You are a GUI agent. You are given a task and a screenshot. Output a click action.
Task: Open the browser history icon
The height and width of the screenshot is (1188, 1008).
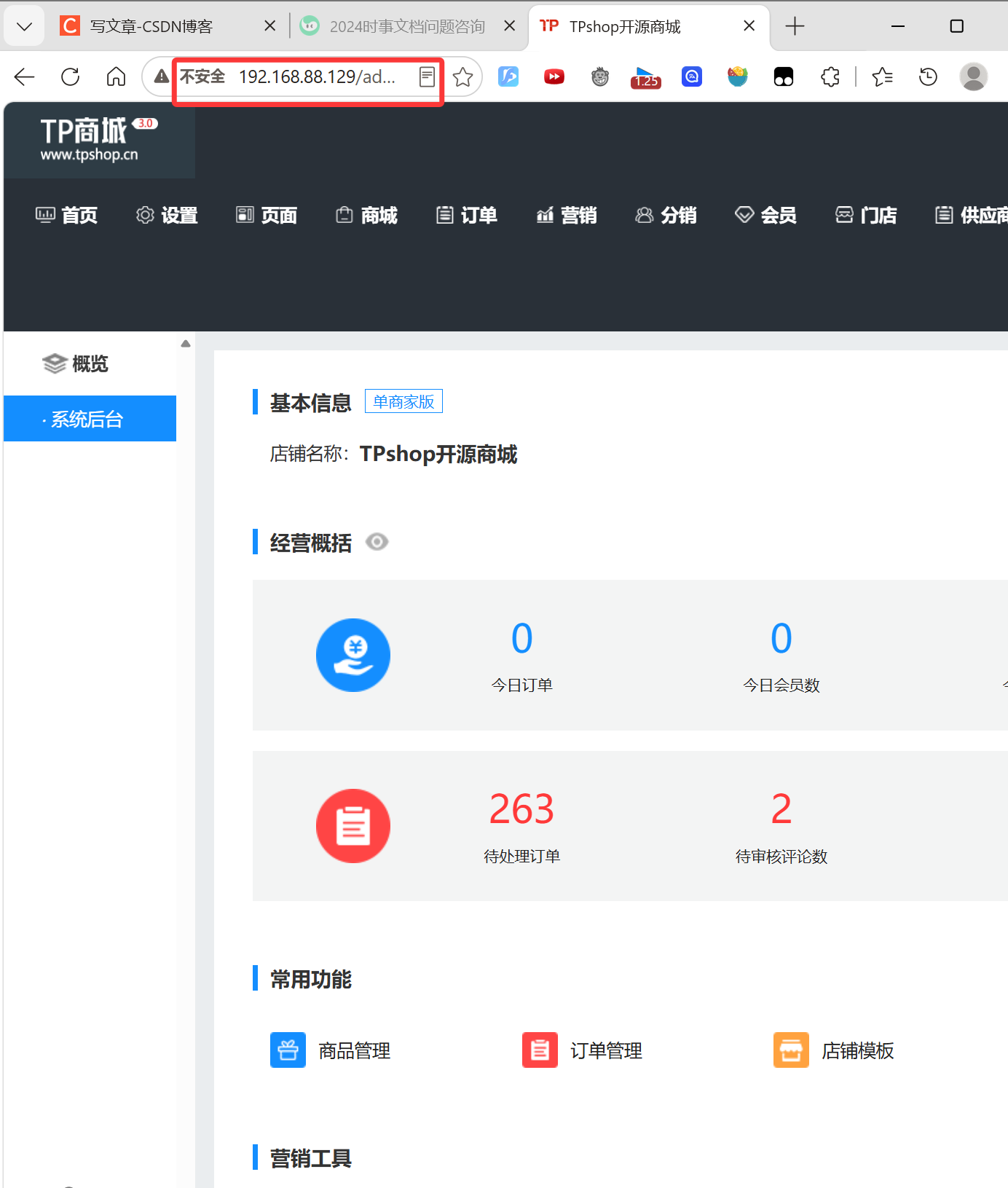(x=928, y=76)
